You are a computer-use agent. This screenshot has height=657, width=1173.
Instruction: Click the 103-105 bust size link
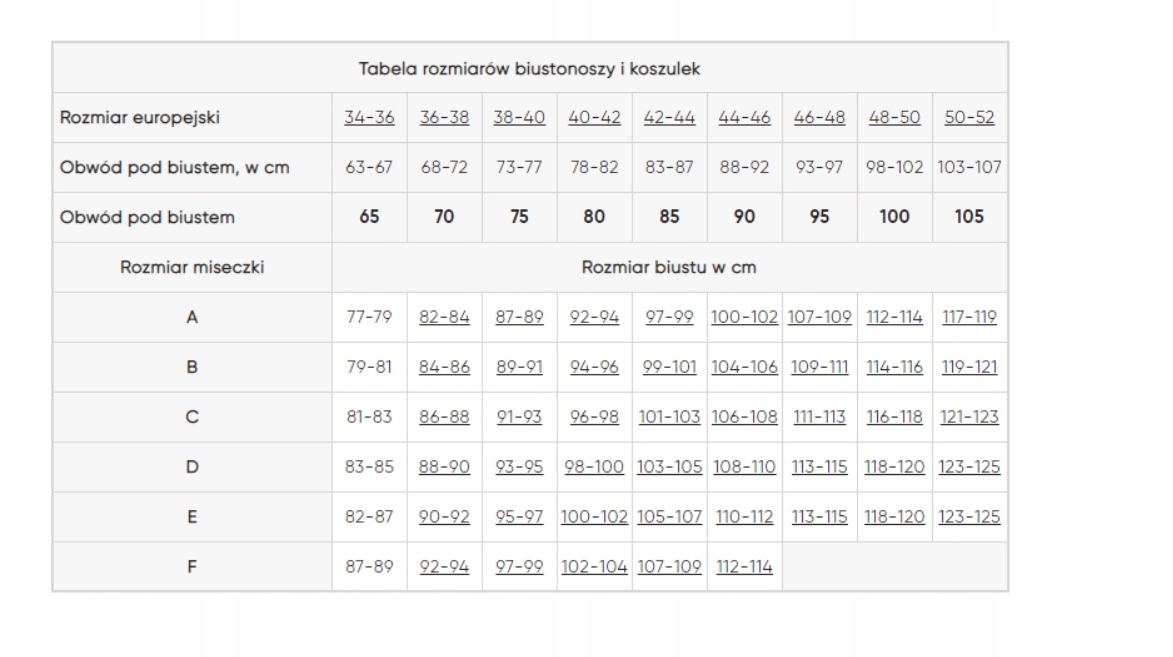pyautogui.click(x=669, y=467)
